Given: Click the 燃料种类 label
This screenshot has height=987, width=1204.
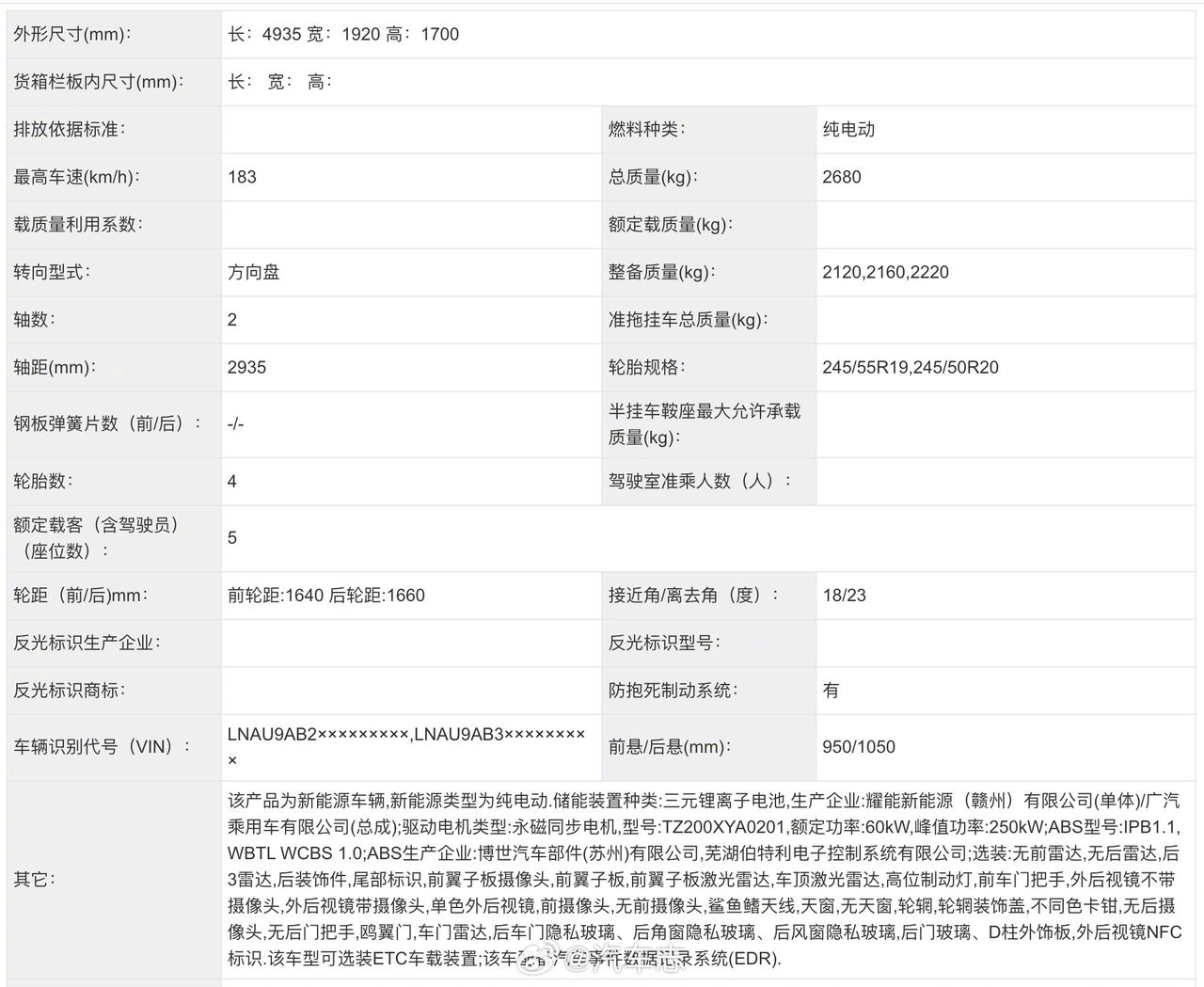Looking at the screenshot, I should 646,130.
